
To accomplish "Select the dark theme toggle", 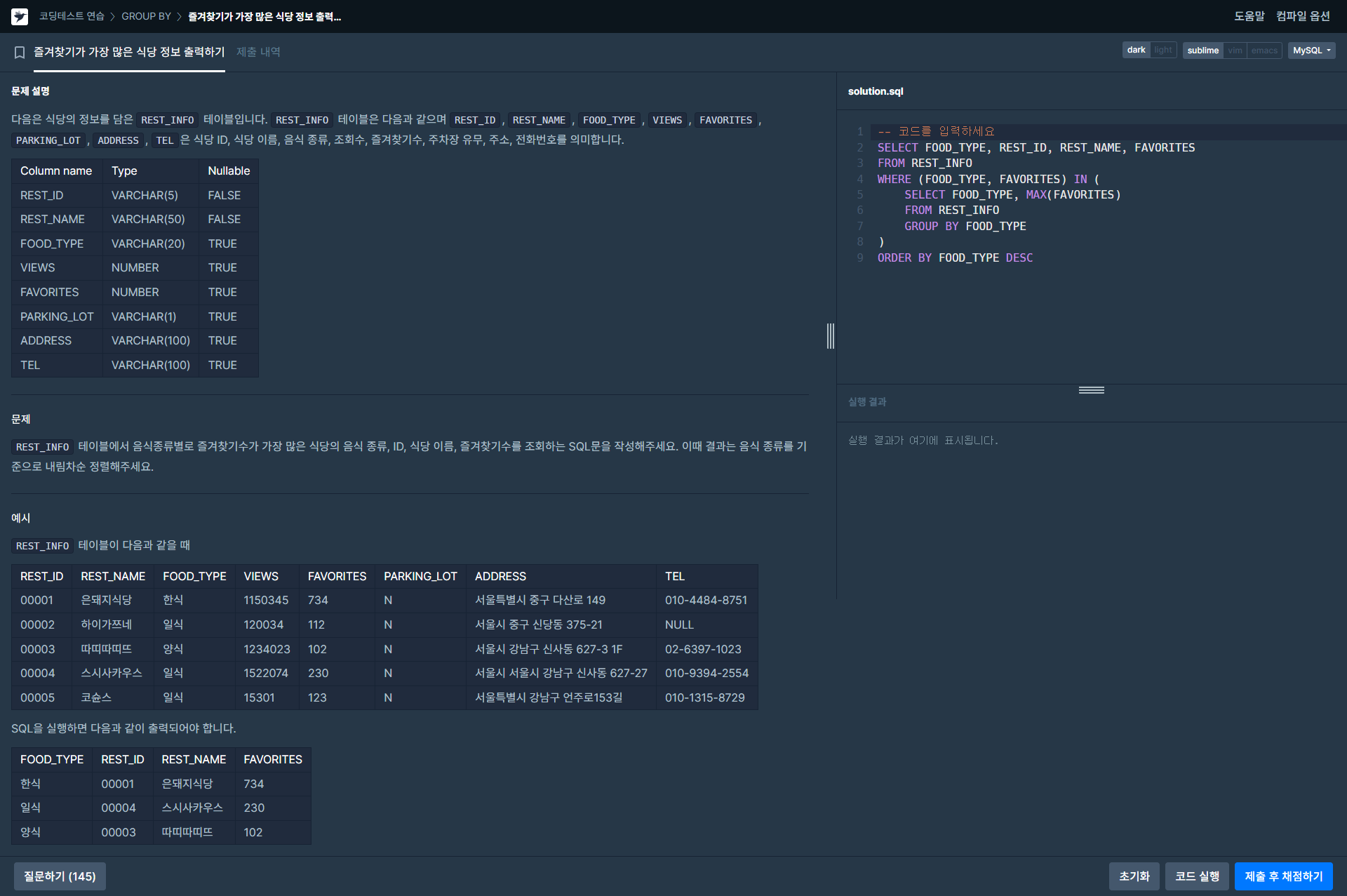I will [x=1136, y=51].
